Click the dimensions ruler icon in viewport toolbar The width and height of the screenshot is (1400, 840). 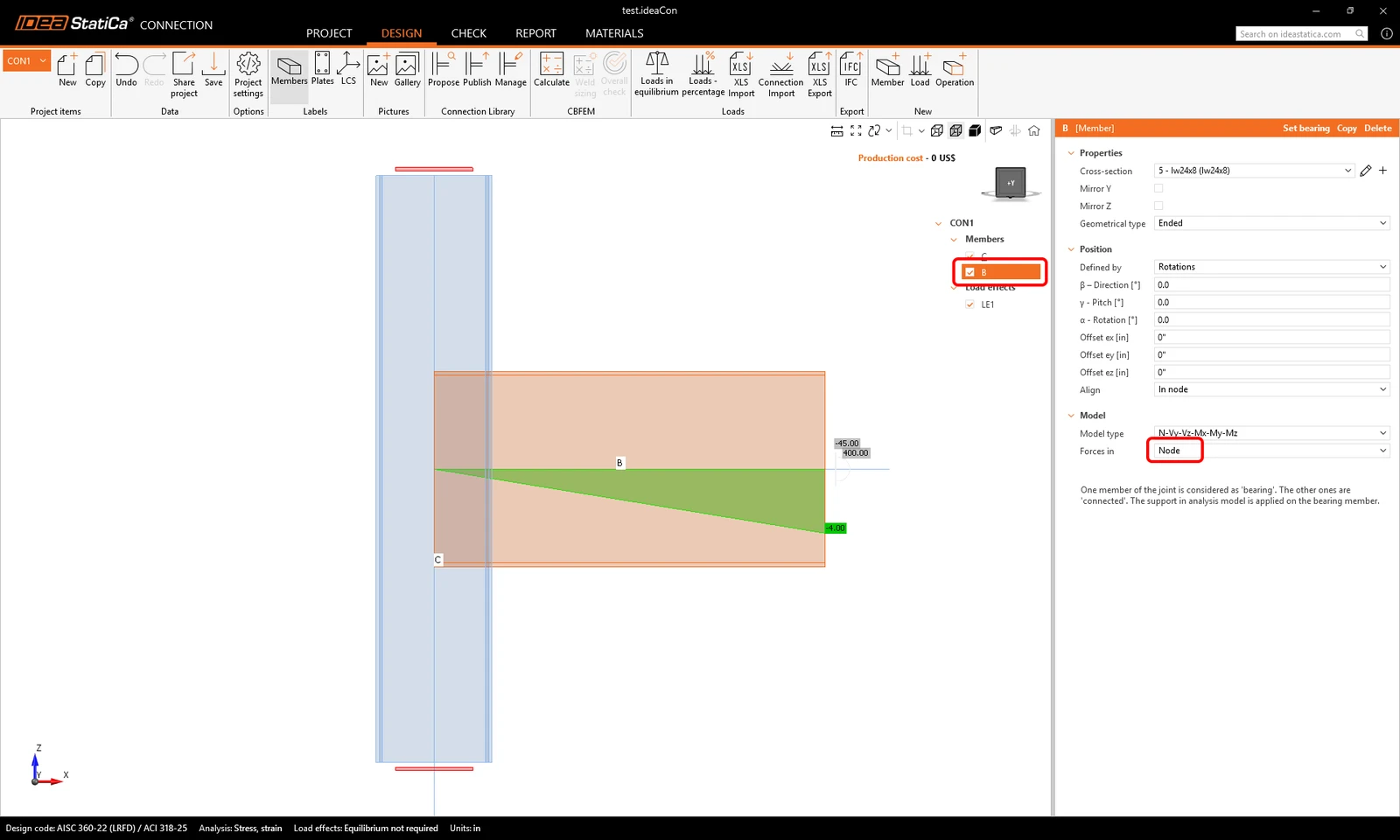click(836, 130)
